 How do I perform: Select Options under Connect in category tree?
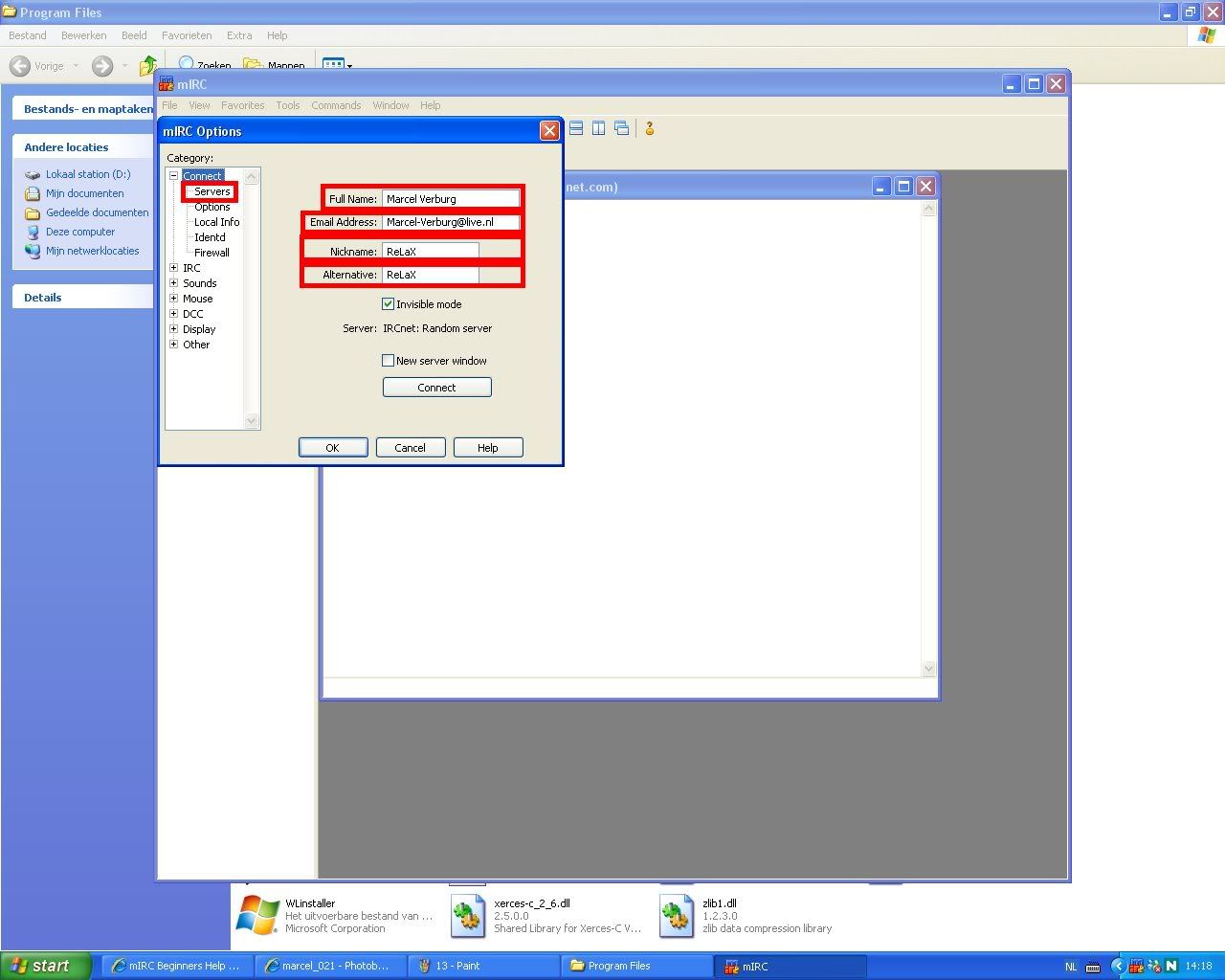[212, 207]
